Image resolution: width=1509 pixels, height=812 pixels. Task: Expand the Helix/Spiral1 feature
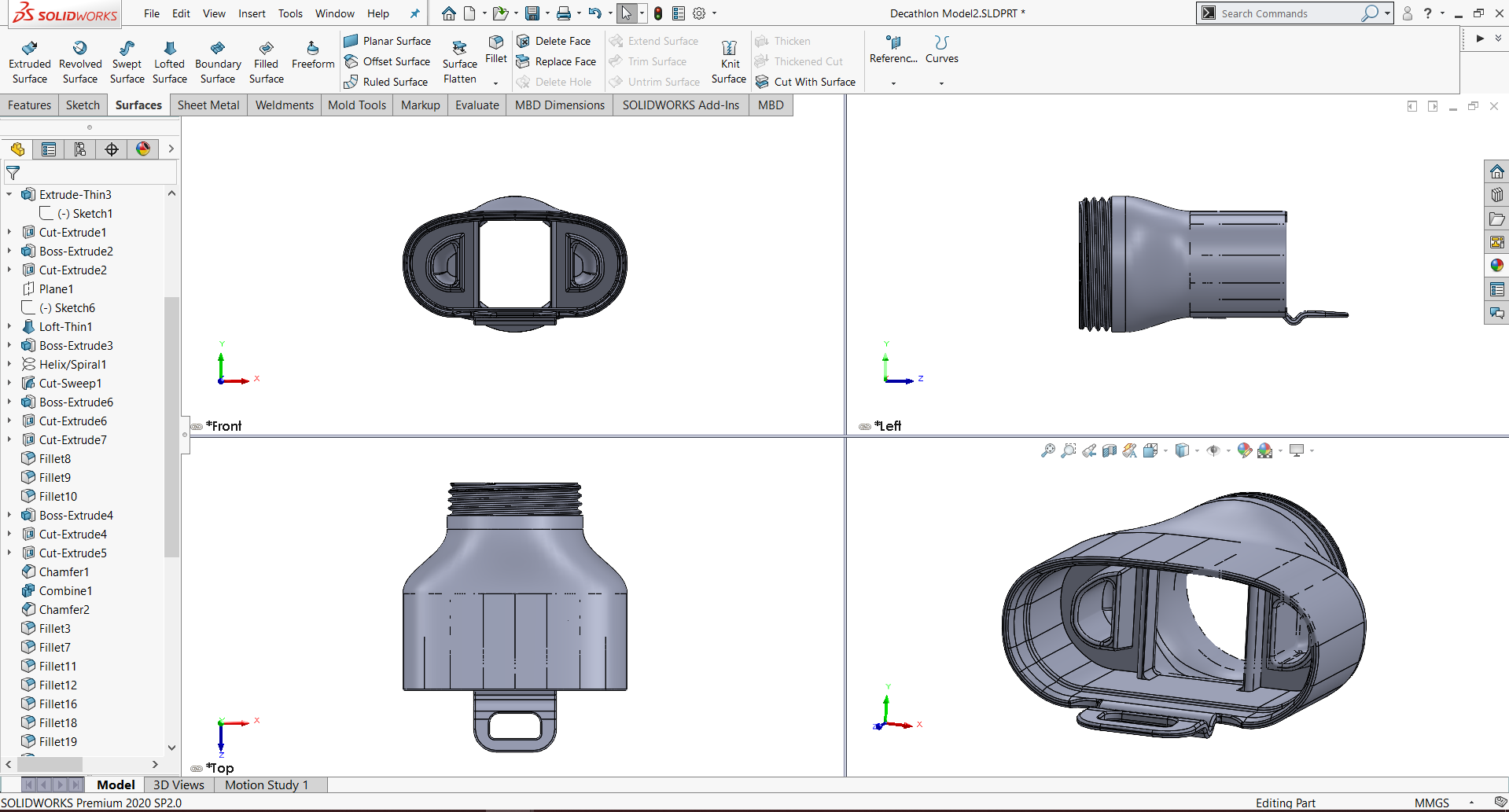pos(9,364)
